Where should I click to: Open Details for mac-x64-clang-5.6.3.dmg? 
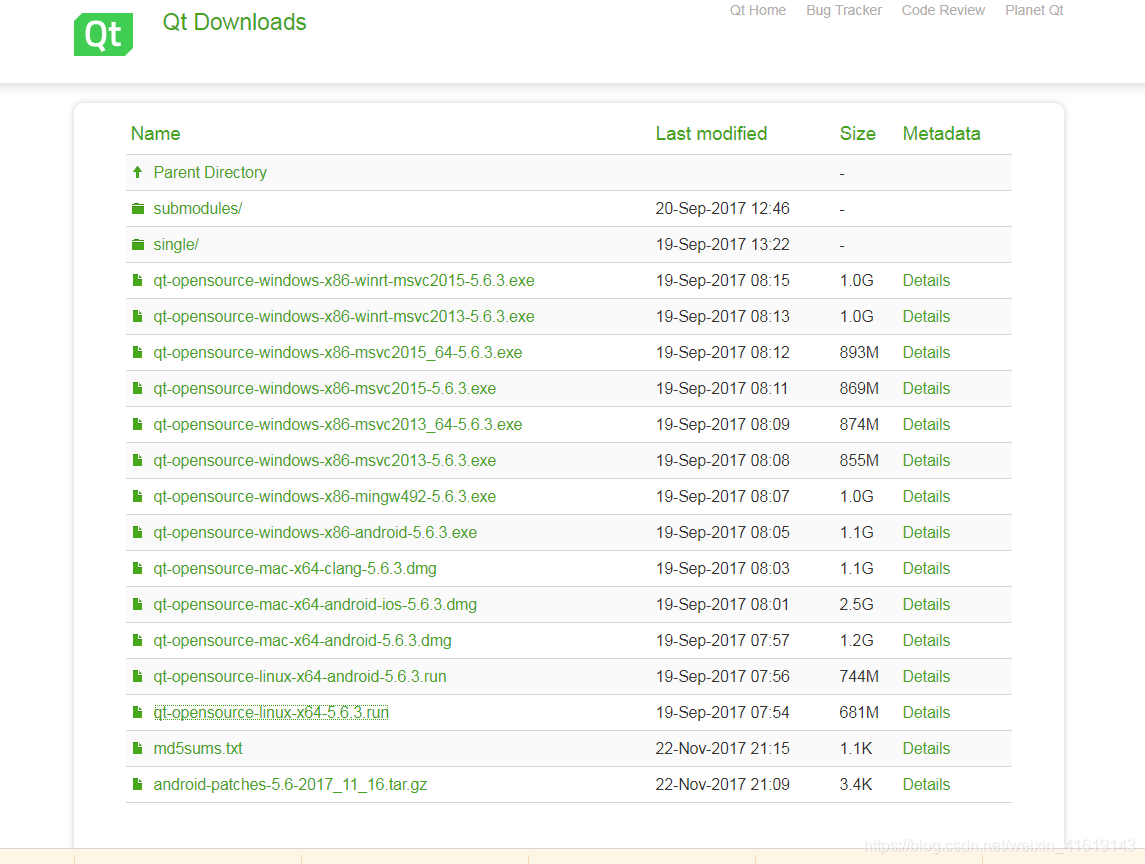[x=926, y=568]
